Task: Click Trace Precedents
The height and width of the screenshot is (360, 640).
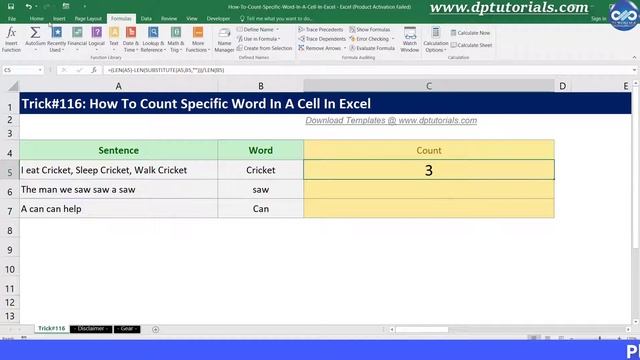Action: (x=321, y=29)
